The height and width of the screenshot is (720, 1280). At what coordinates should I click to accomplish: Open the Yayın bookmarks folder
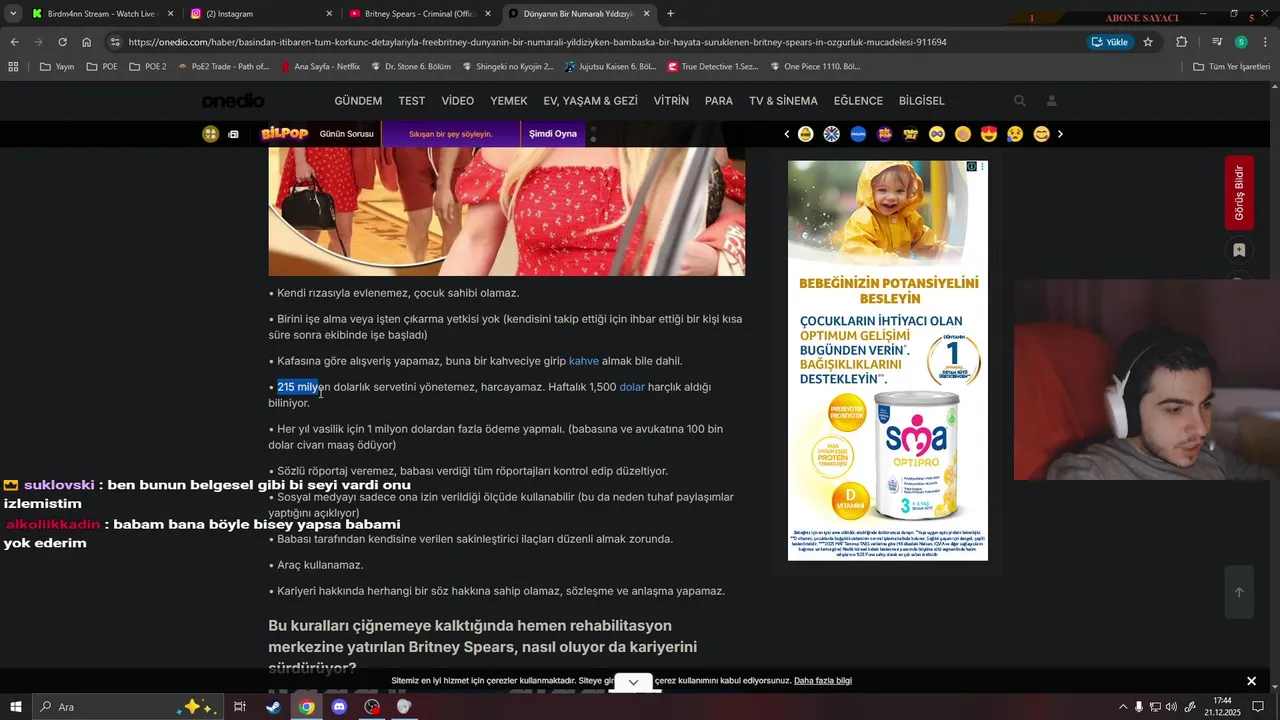click(x=57, y=67)
